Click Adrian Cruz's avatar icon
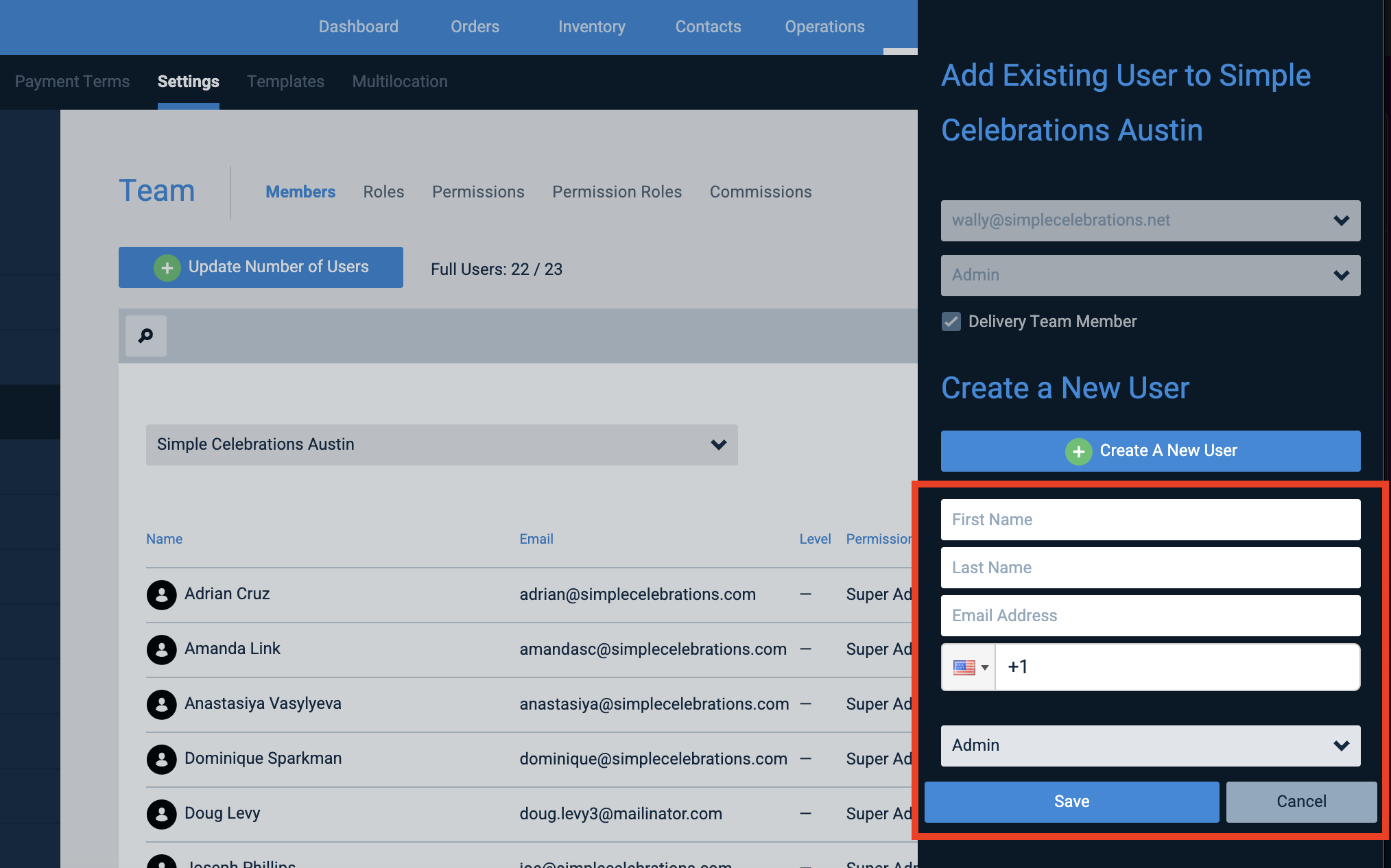The height and width of the screenshot is (868, 1391). tap(162, 594)
